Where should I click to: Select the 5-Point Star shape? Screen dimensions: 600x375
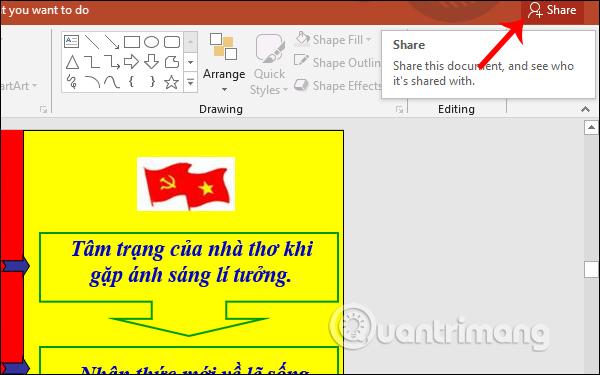172,82
